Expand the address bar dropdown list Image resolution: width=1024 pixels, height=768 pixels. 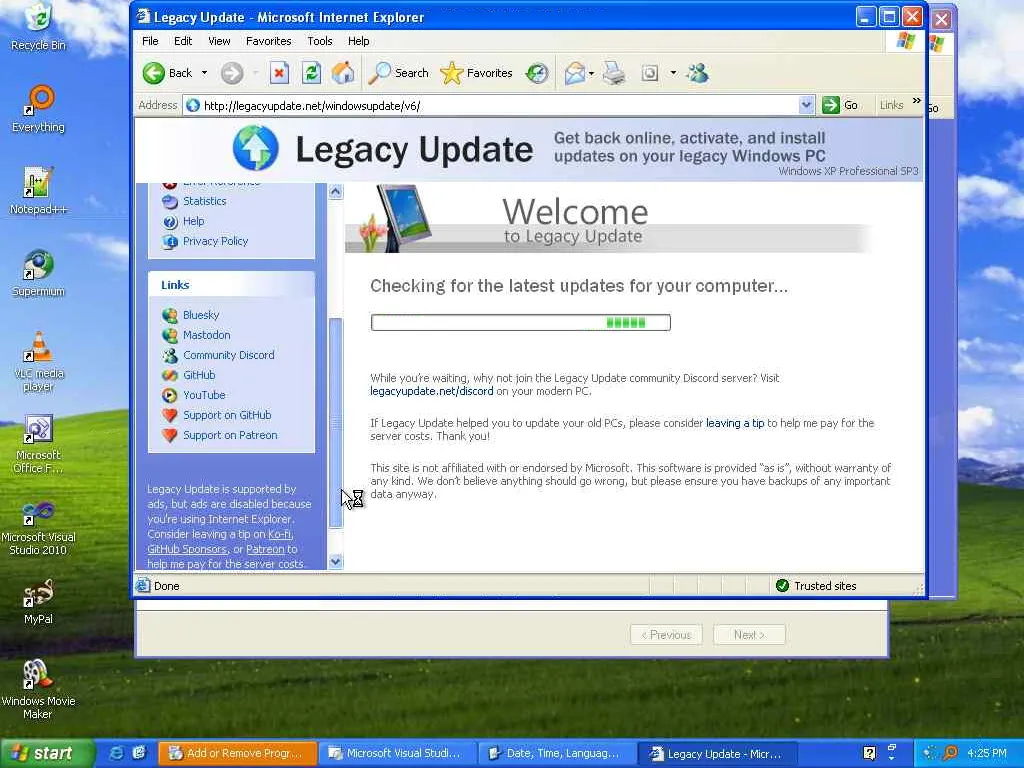point(807,105)
